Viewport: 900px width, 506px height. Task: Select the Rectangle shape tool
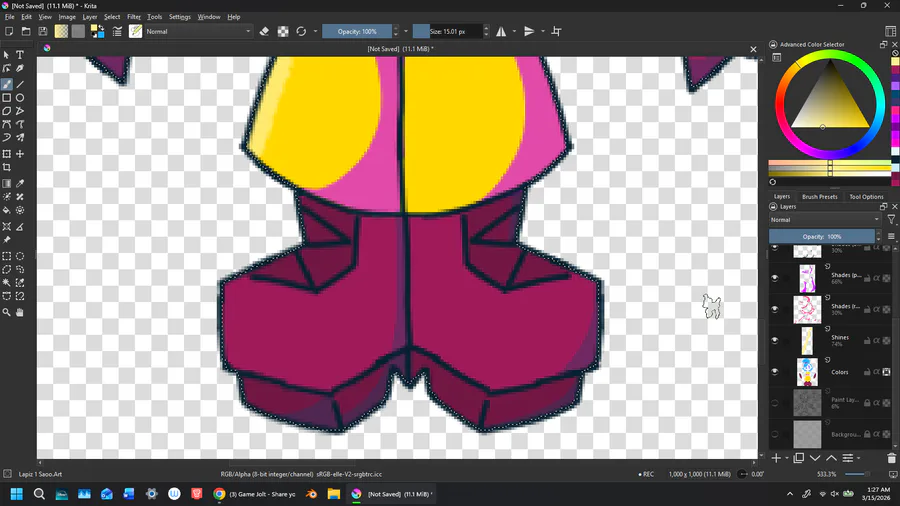[7, 98]
